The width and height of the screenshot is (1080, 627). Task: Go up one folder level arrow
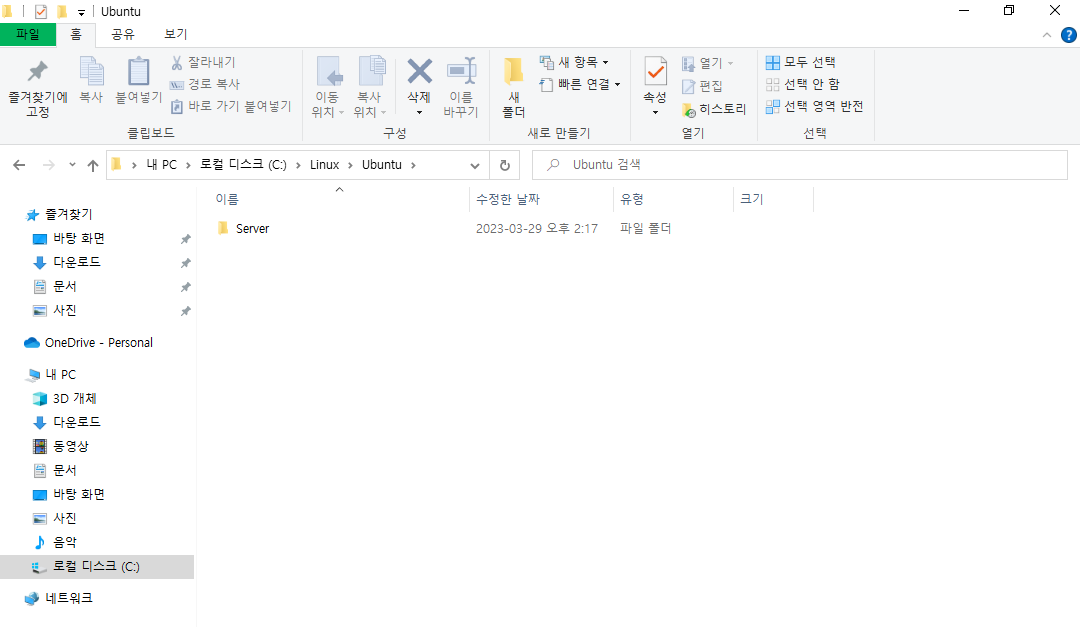click(93, 165)
